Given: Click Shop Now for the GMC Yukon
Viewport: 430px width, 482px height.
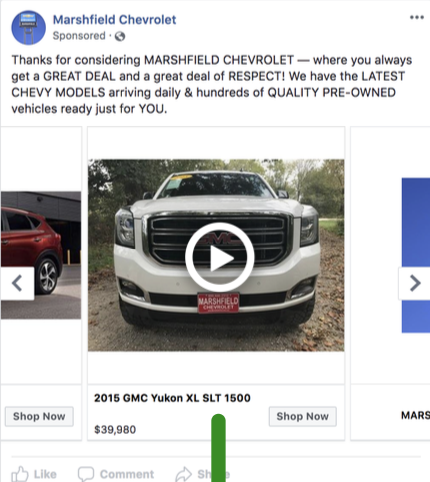Looking at the screenshot, I should [302, 416].
